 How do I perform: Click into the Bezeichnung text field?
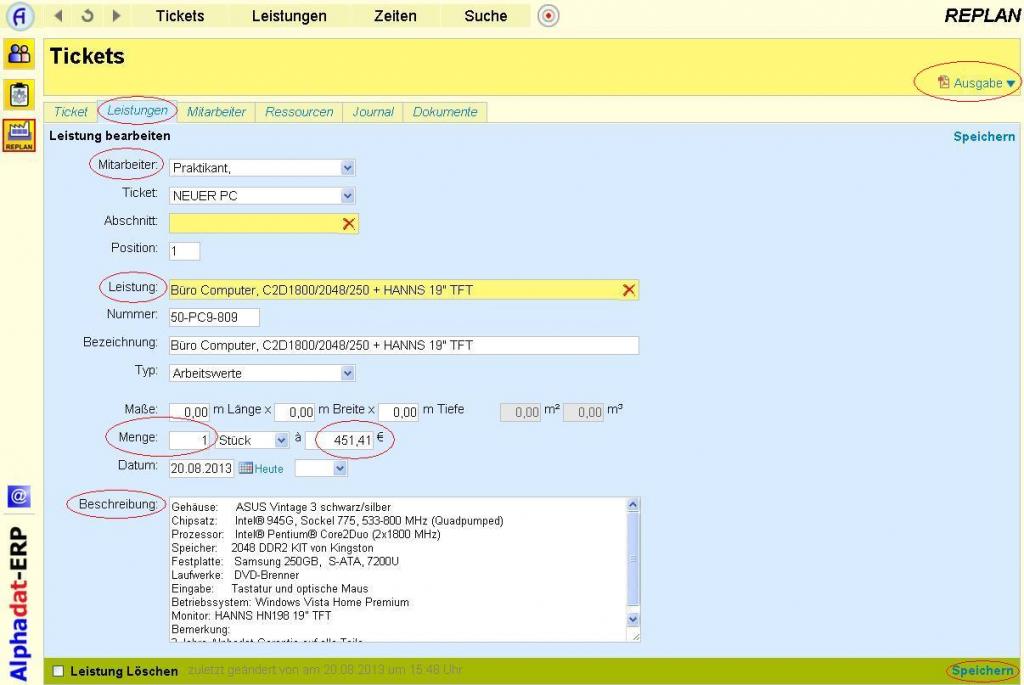coord(404,345)
